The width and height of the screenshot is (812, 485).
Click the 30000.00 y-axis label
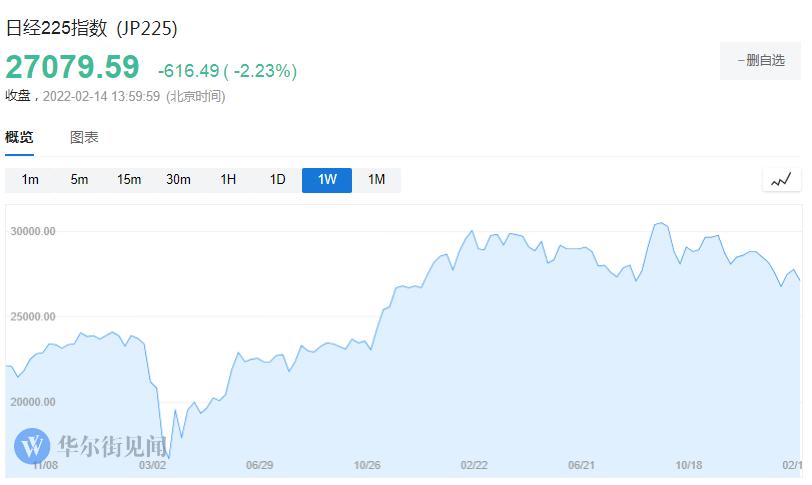pyautogui.click(x=33, y=231)
